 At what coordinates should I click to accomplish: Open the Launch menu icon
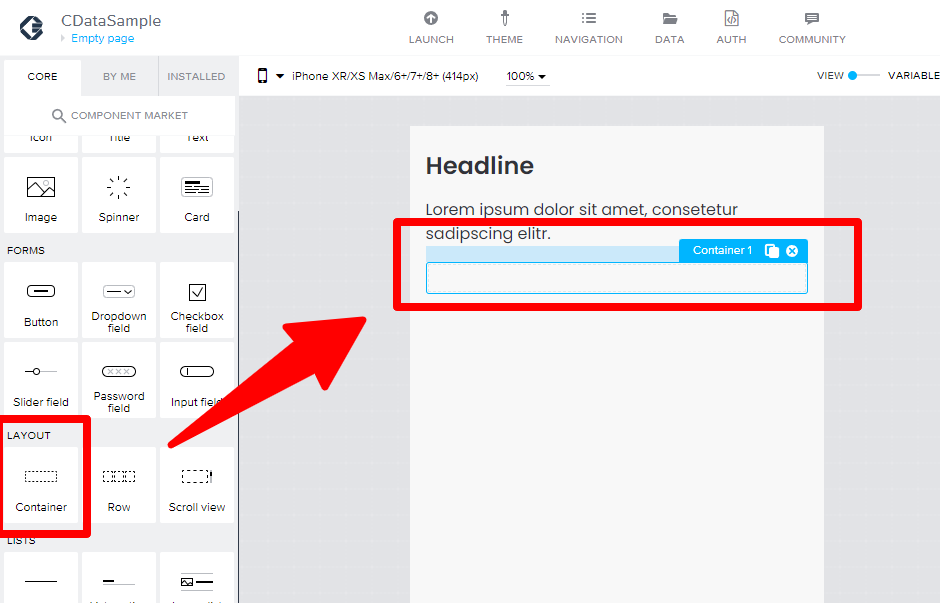coord(430,19)
